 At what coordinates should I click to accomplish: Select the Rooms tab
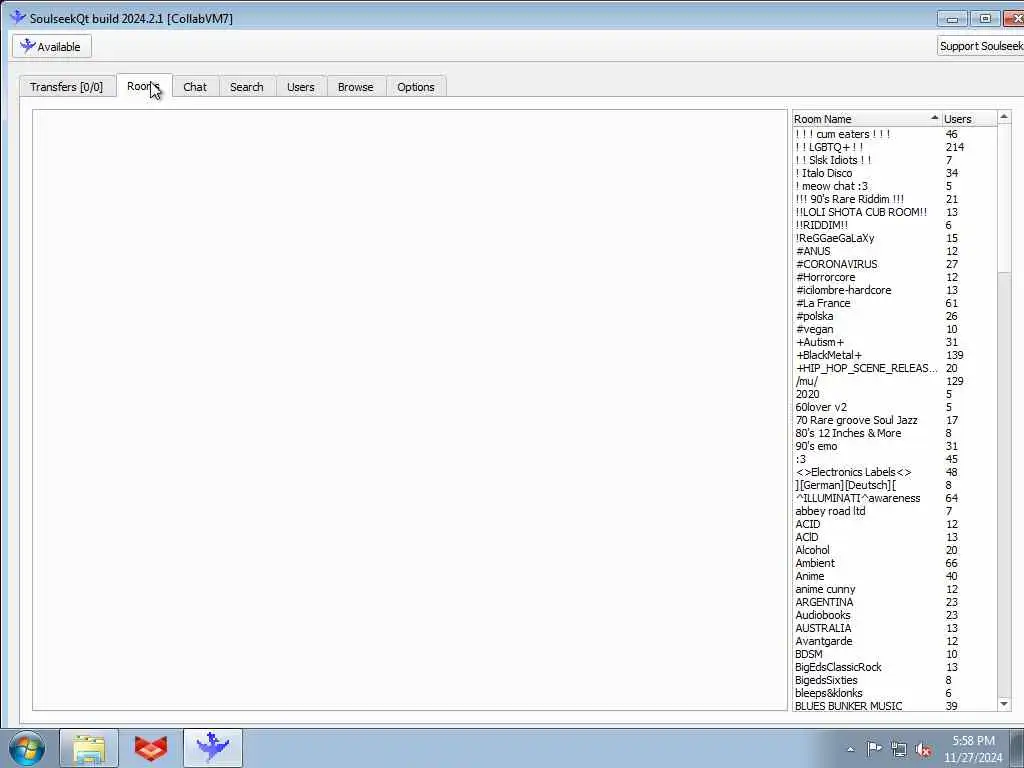[144, 86]
